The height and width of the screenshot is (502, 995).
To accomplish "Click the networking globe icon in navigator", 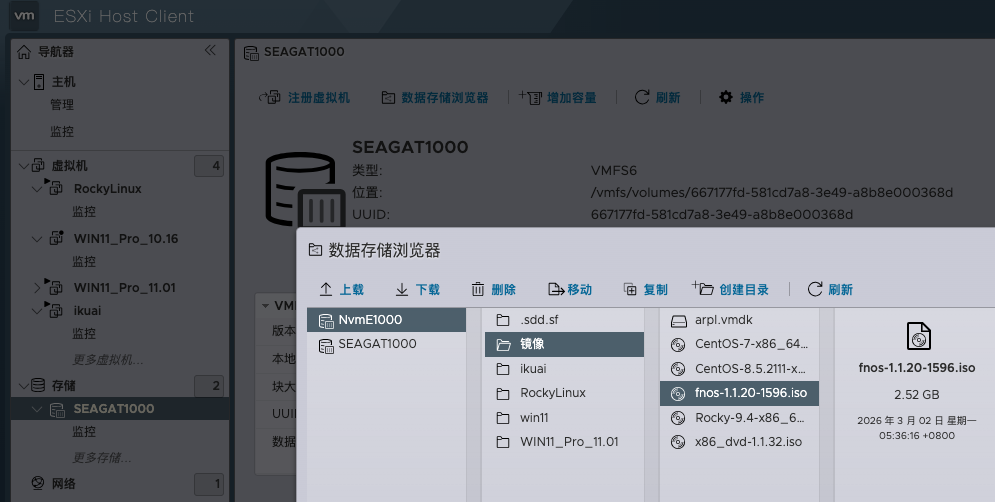I will [38, 483].
